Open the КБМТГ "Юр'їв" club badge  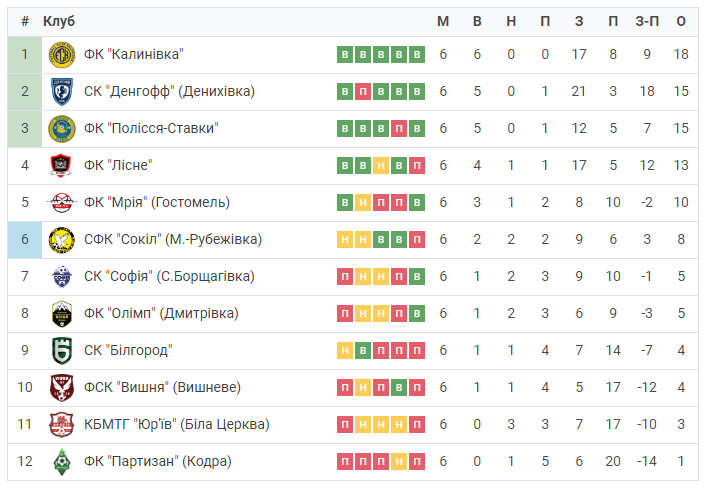[62, 424]
